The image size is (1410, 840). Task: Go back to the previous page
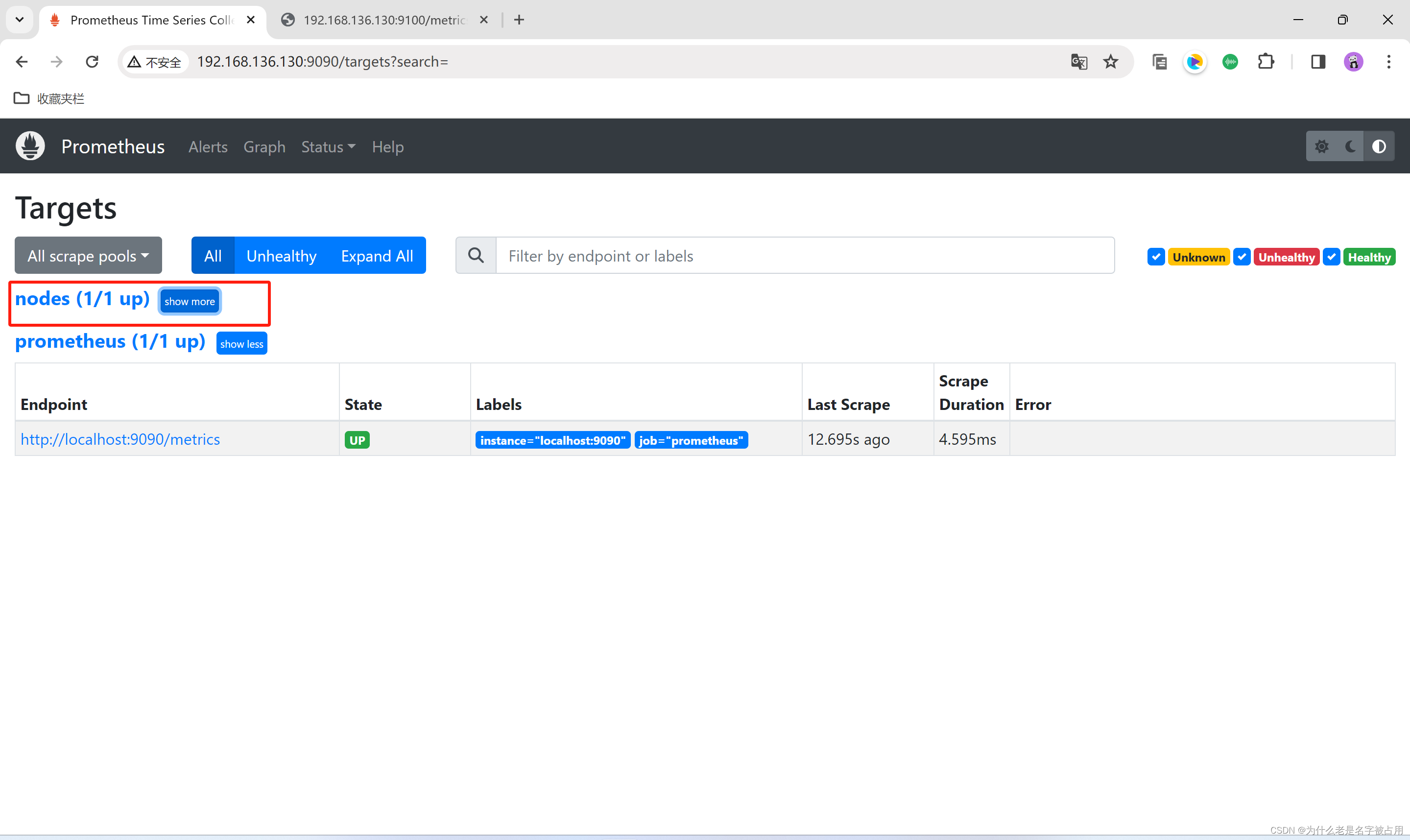pyautogui.click(x=22, y=62)
